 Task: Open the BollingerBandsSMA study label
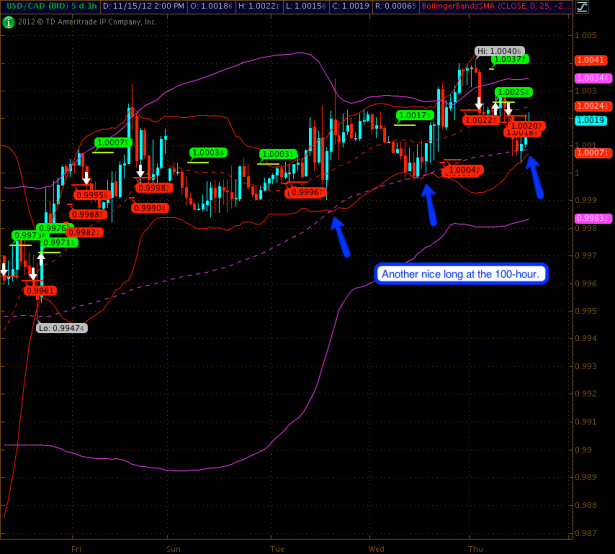click(x=496, y=6)
